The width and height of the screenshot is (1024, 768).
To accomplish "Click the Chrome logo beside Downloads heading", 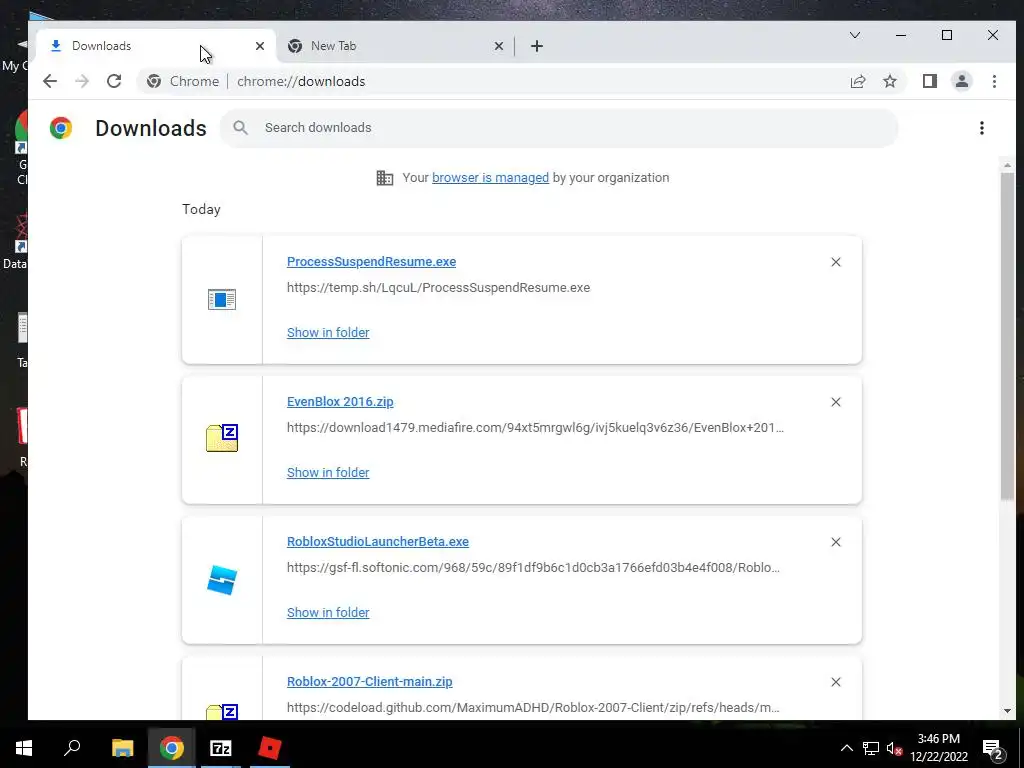I will point(61,128).
